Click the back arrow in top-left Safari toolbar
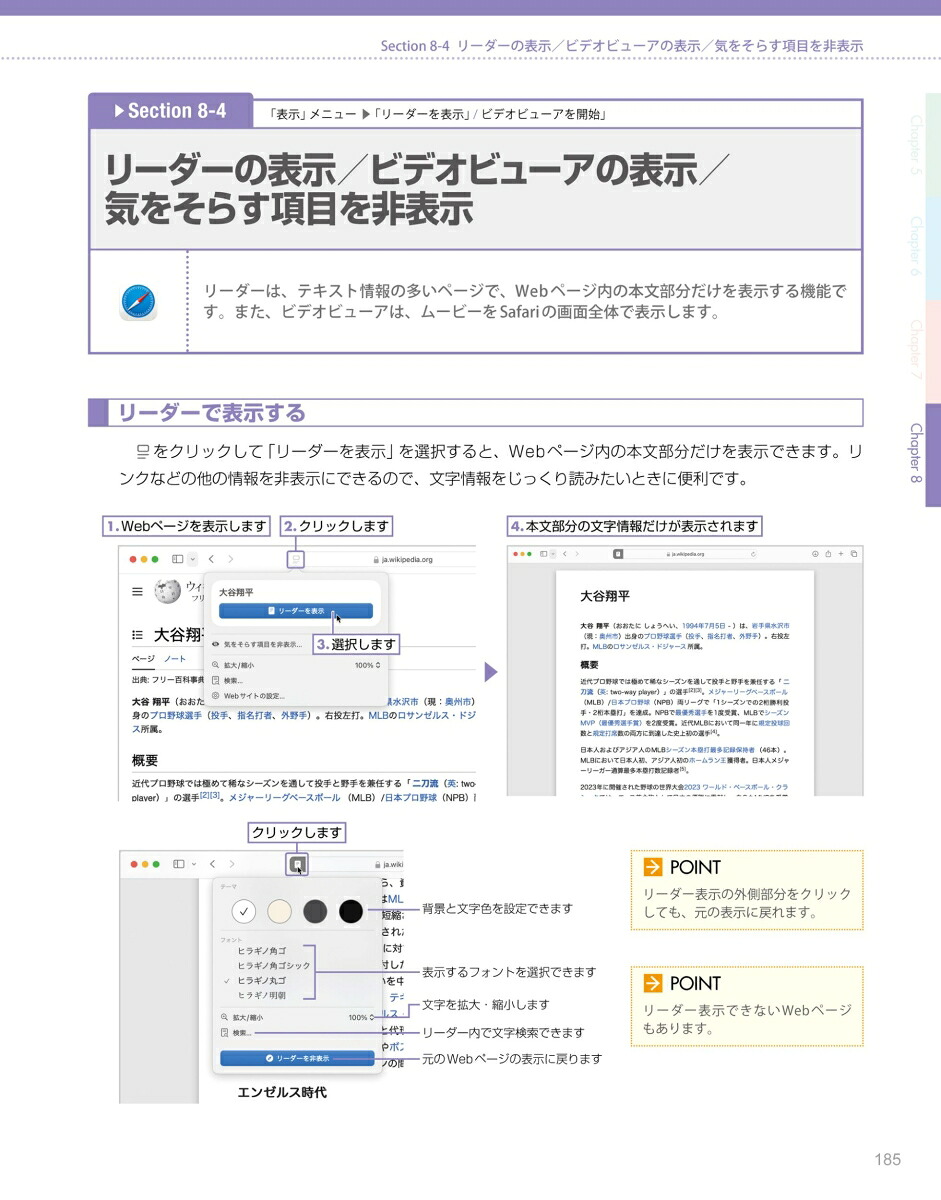941x1200 pixels. [212, 560]
